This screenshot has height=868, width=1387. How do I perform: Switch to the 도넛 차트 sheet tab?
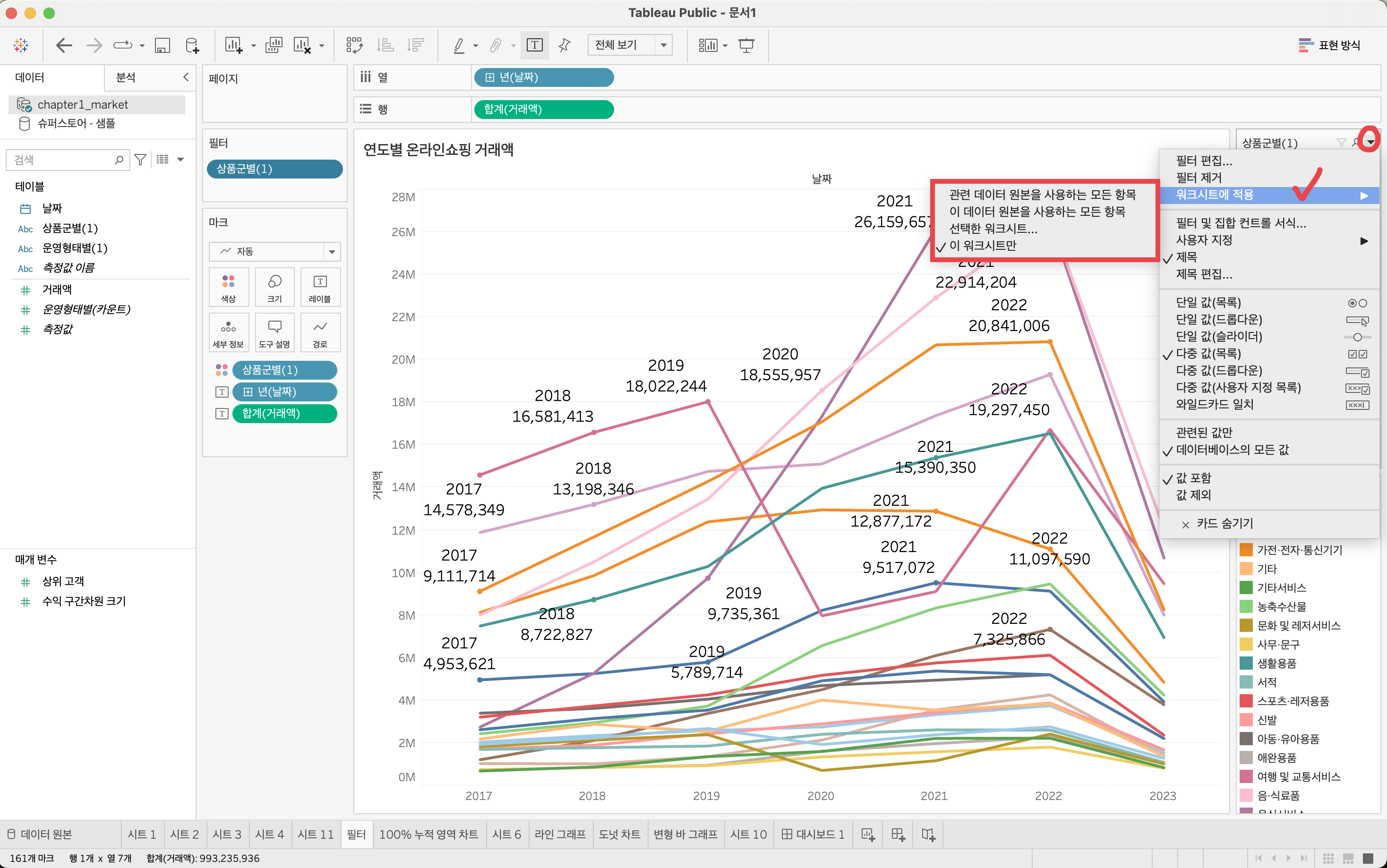619,834
